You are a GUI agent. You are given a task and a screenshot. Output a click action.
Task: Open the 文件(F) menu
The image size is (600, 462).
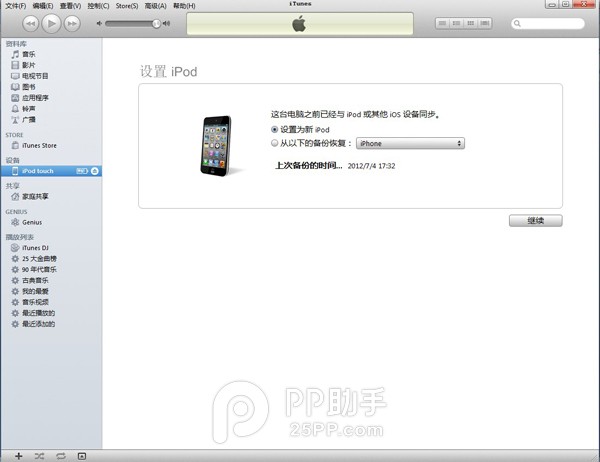tap(15, 6)
